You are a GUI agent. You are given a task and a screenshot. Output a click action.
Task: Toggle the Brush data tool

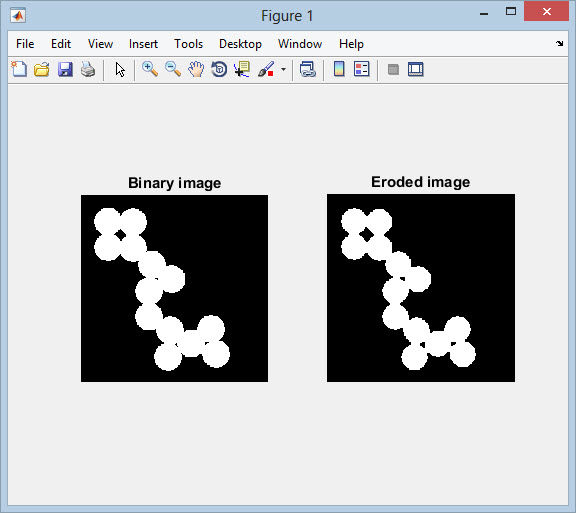(266, 69)
